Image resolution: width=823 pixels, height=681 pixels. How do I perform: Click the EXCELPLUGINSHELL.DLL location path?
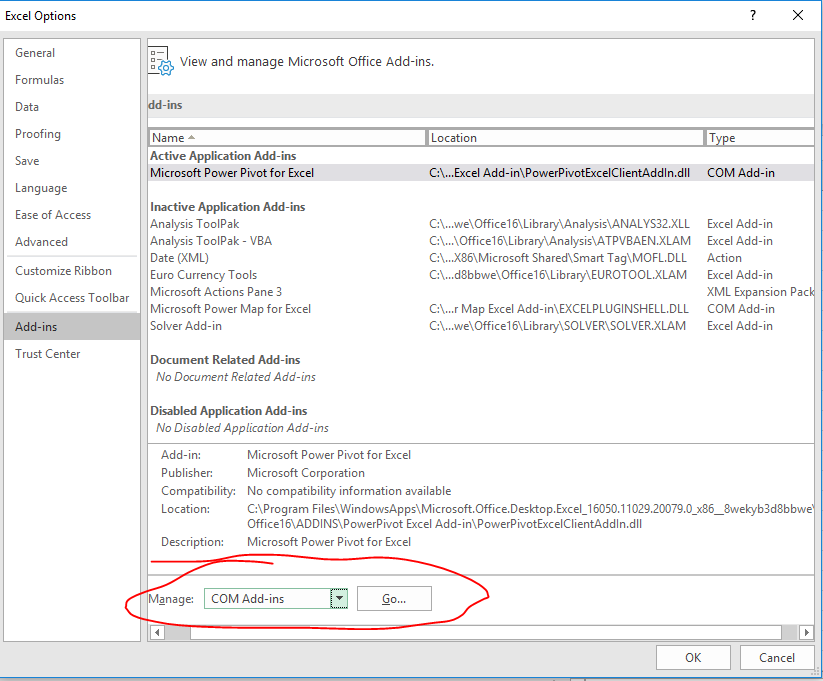point(559,309)
